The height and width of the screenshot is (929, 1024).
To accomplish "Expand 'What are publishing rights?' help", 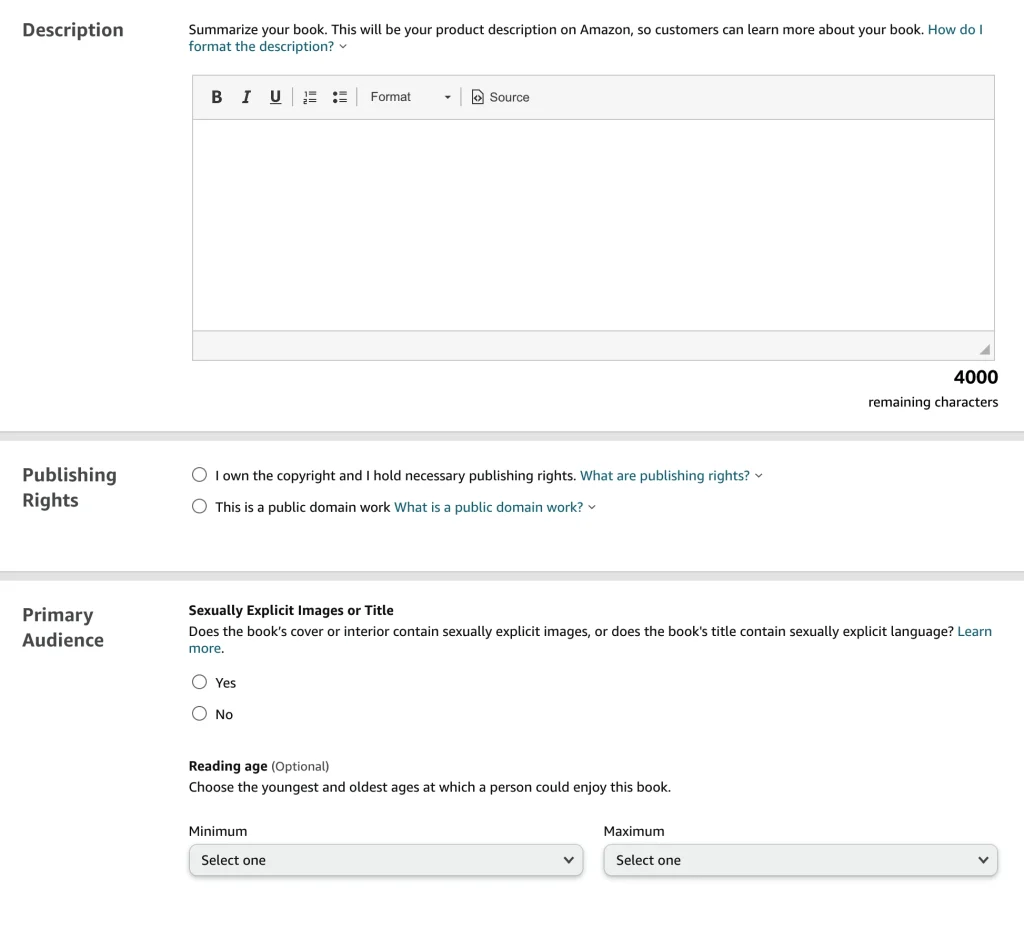I will 671,475.
